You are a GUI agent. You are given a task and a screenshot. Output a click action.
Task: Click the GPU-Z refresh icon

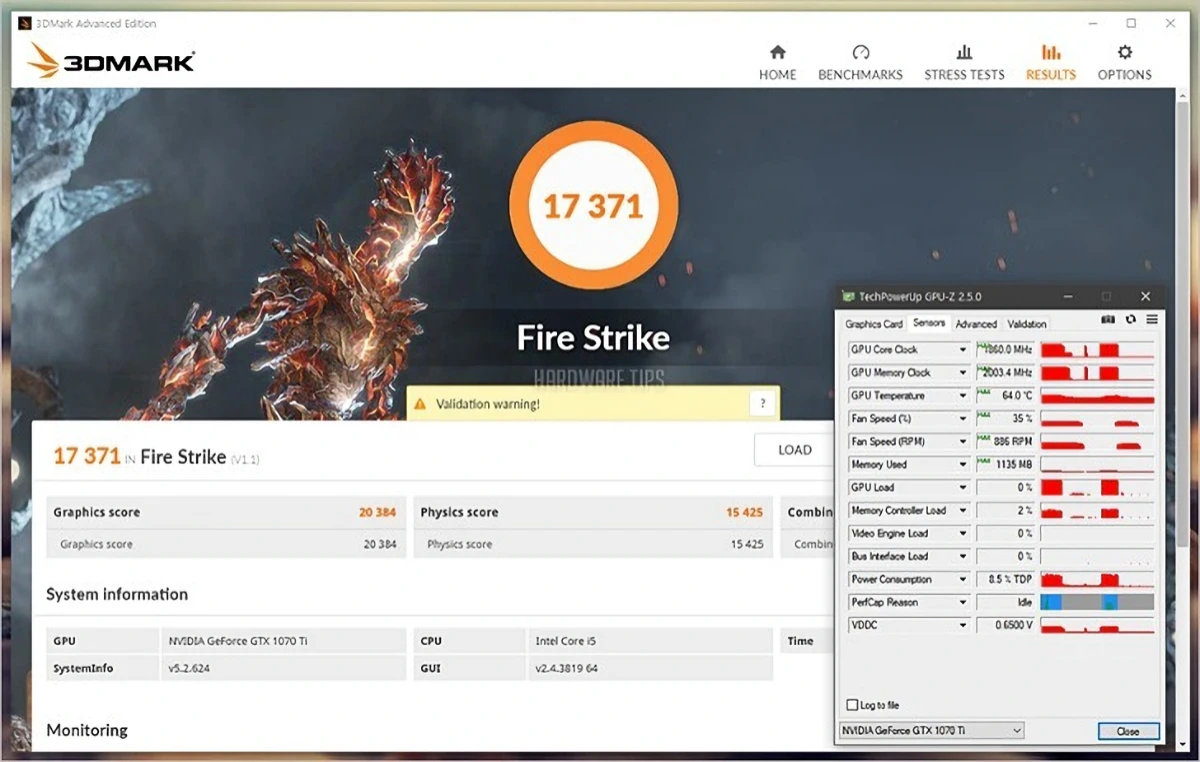pyautogui.click(x=1130, y=320)
